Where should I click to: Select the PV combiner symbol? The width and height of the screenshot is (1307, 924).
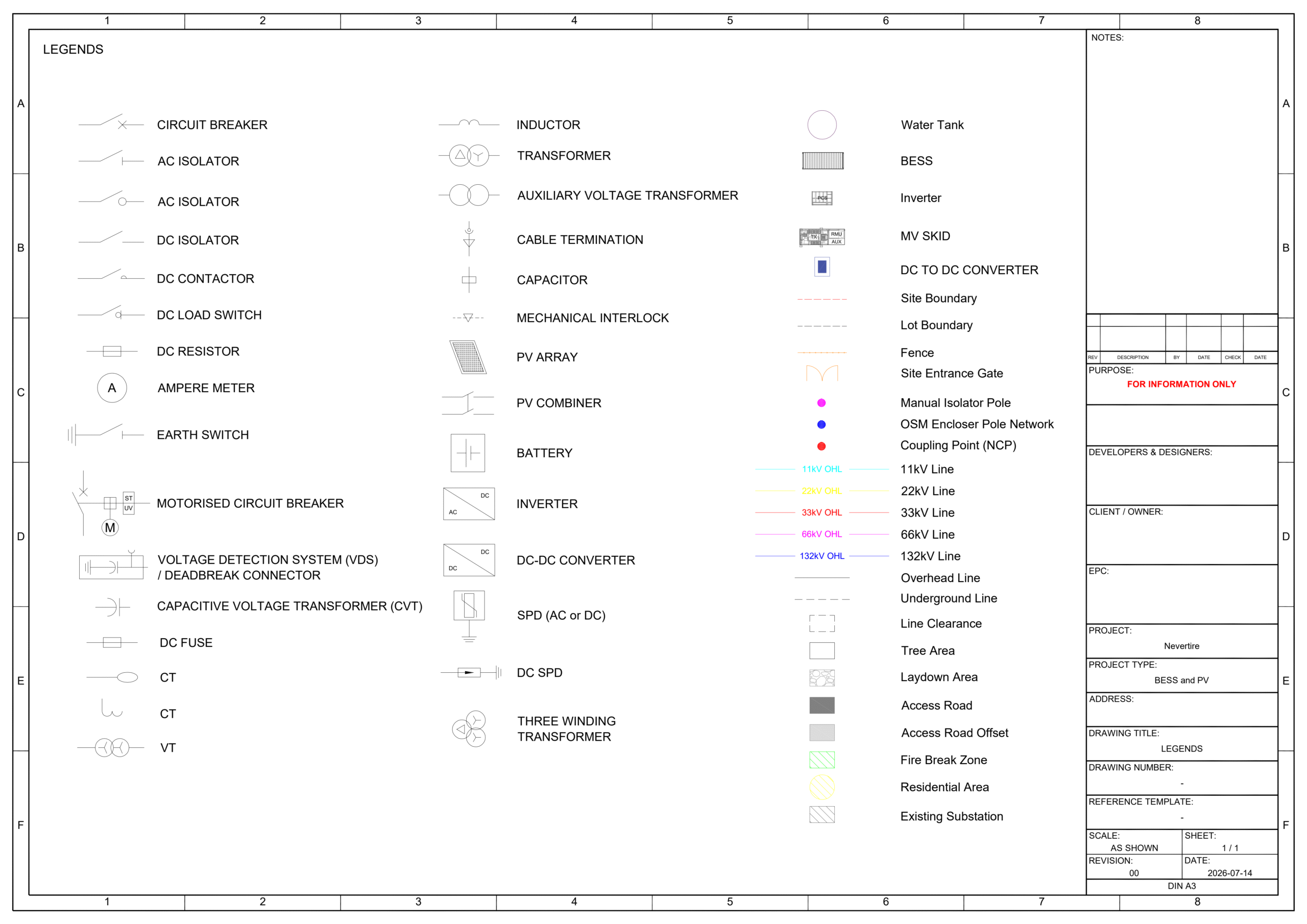468,403
